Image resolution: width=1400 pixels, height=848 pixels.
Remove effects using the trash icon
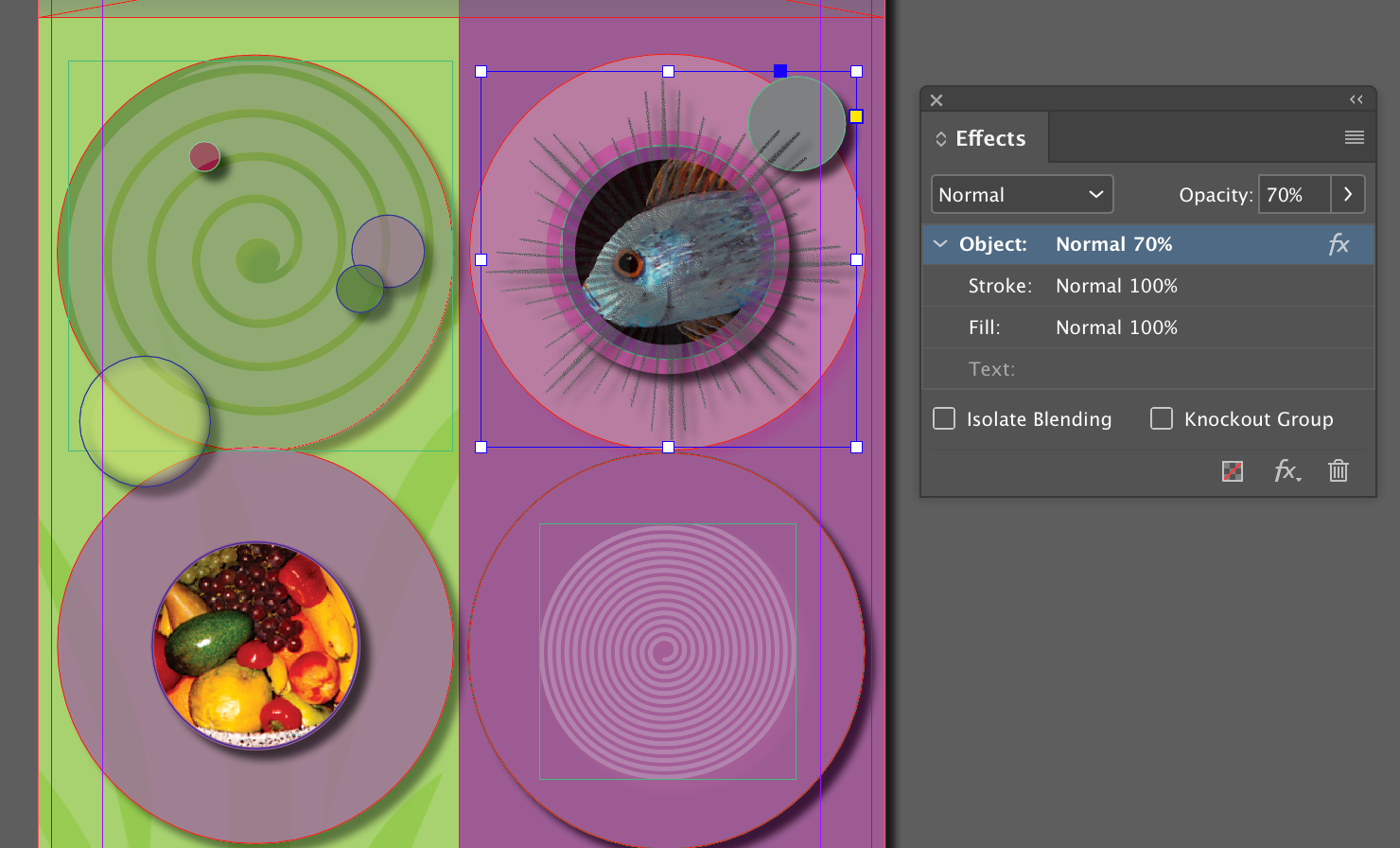[x=1339, y=470]
